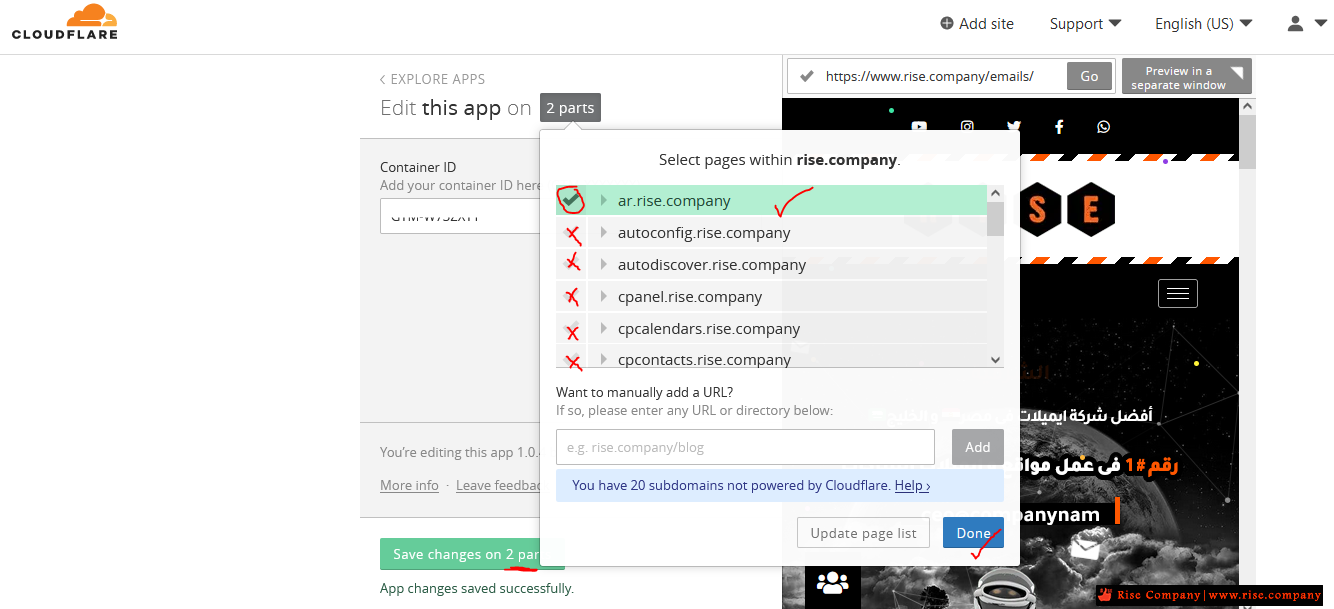Viewport: 1334px width, 609px height.
Task: Open the user account menu icon
Action: point(1295,23)
